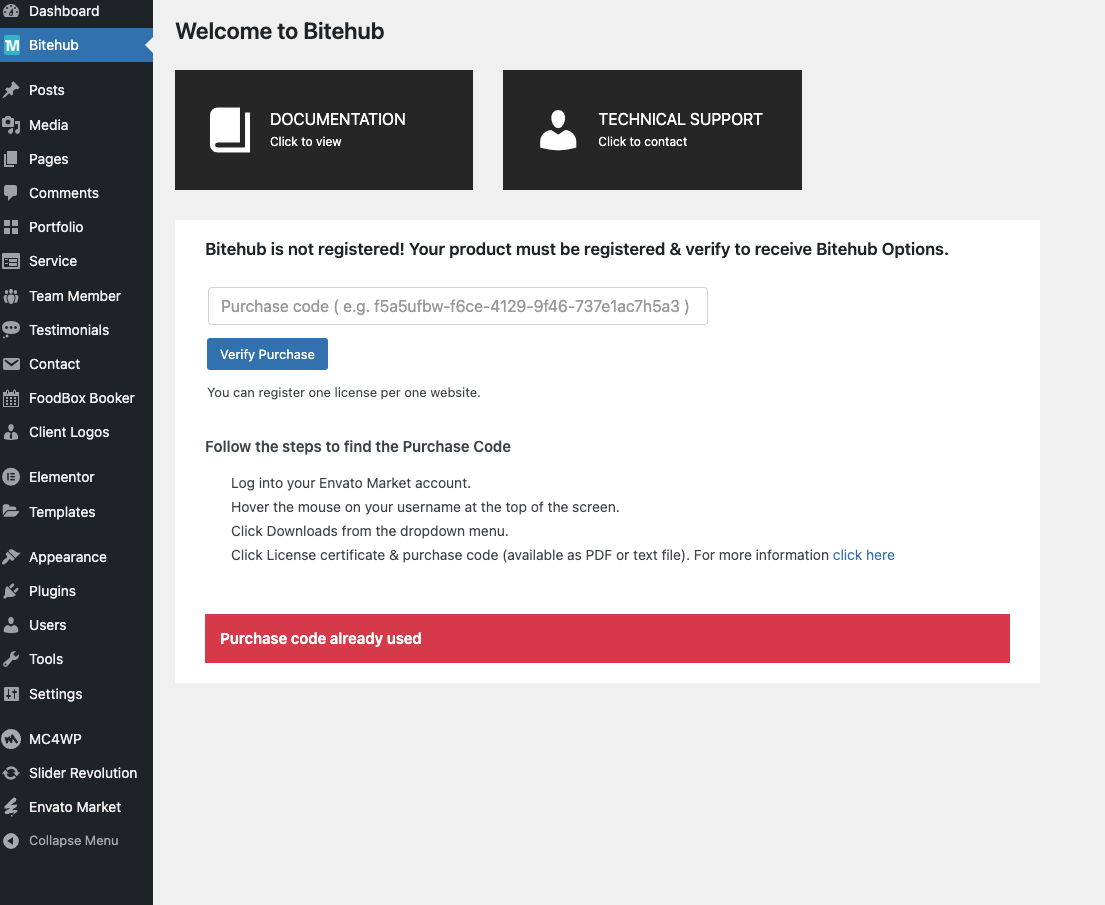Click the Slider Revolution refresh icon

pos(11,773)
